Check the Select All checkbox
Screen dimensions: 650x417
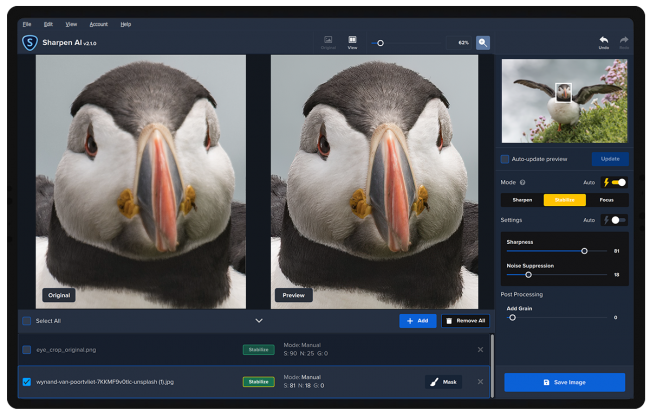[26, 321]
